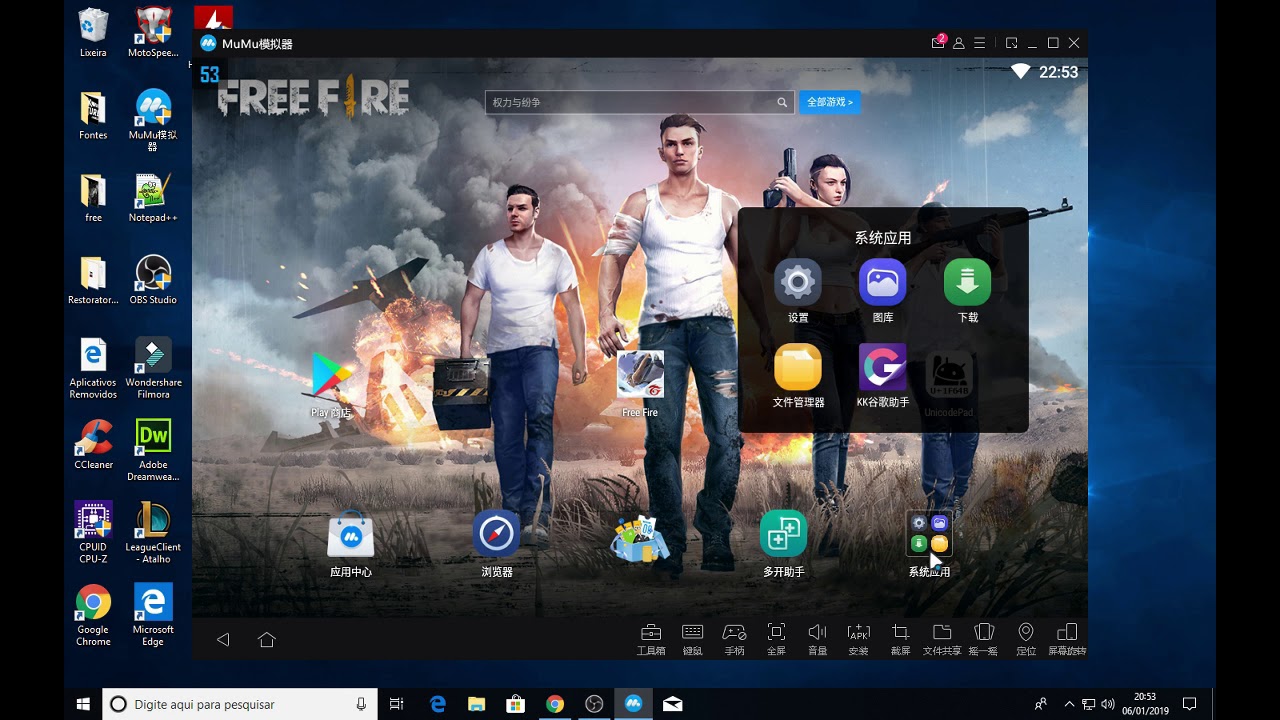Click the MuMu shrink window icon
Image resolution: width=1280 pixels, height=720 pixels.
1012,43
